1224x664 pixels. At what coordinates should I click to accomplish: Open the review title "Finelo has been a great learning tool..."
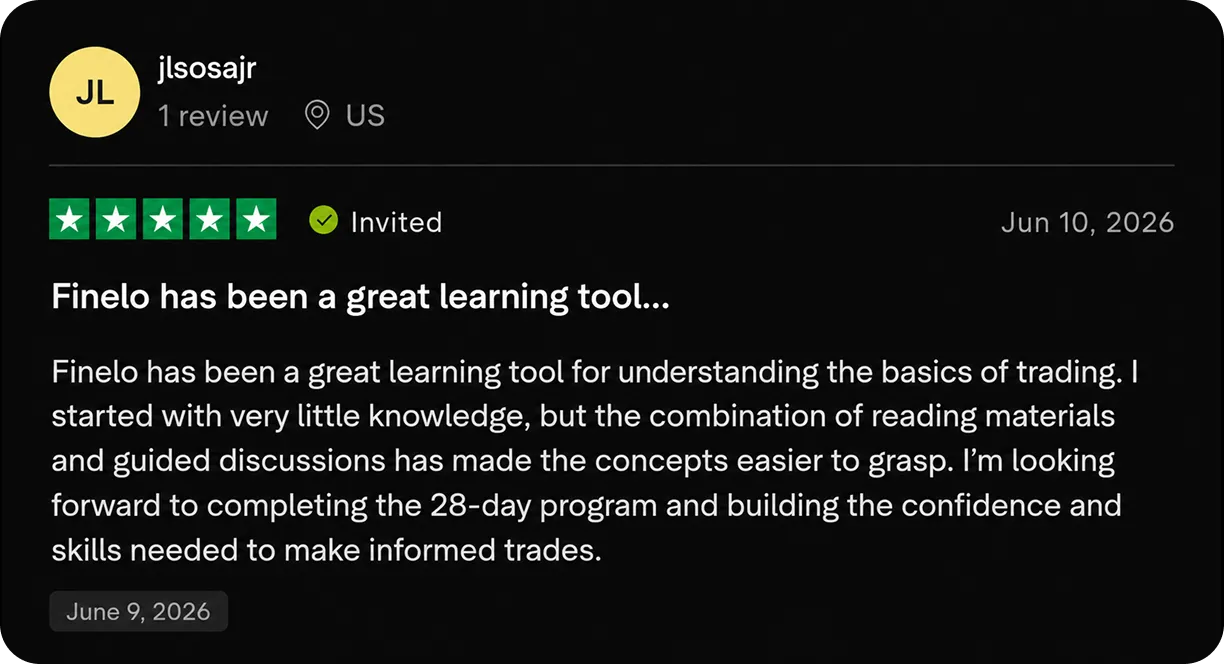[x=360, y=297]
